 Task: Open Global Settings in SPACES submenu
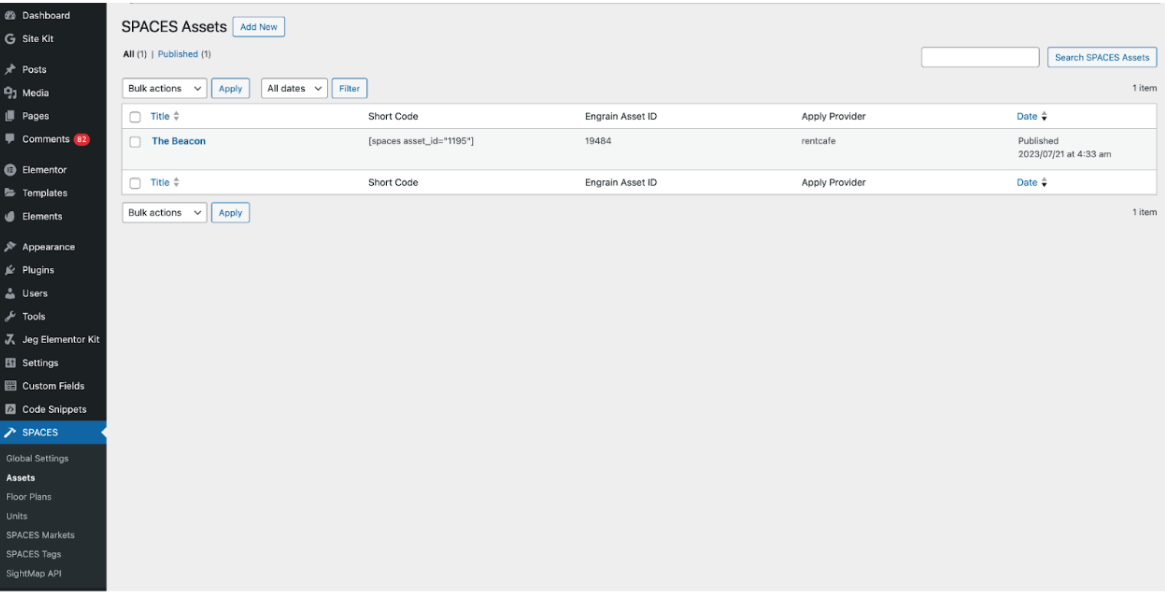point(37,458)
